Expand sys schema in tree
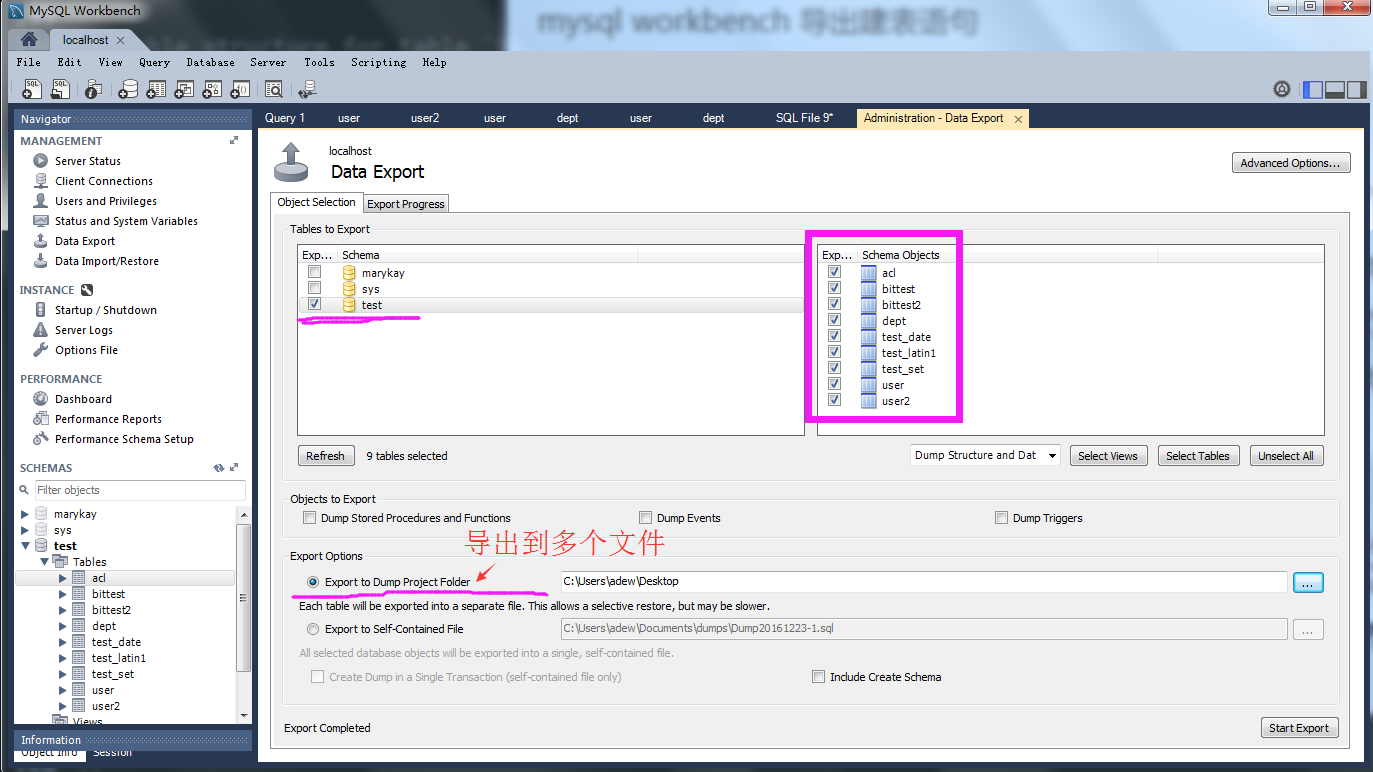Image resolution: width=1373 pixels, height=772 pixels. click(25, 530)
